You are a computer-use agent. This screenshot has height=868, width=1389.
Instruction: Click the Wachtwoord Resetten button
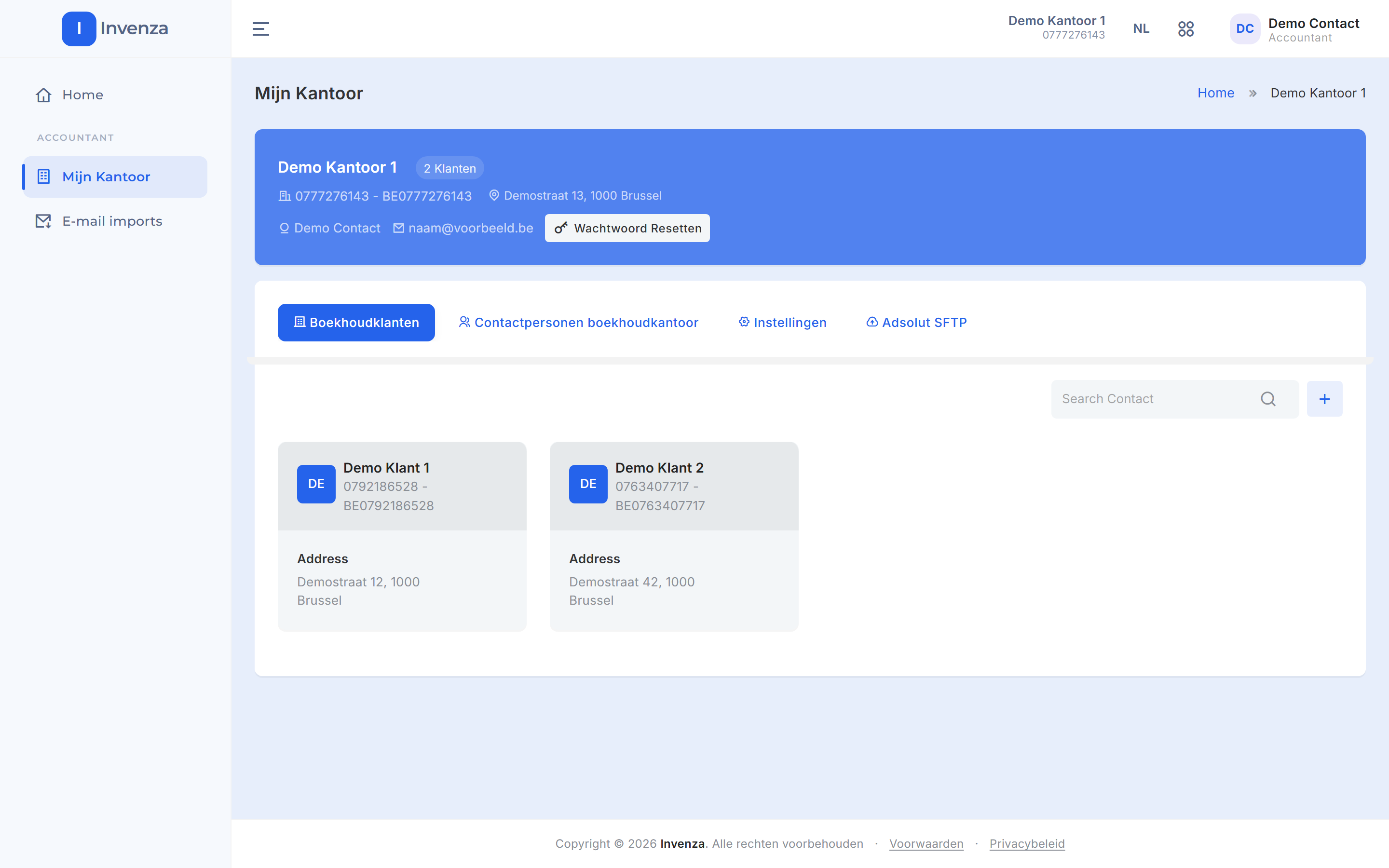pos(627,228)
